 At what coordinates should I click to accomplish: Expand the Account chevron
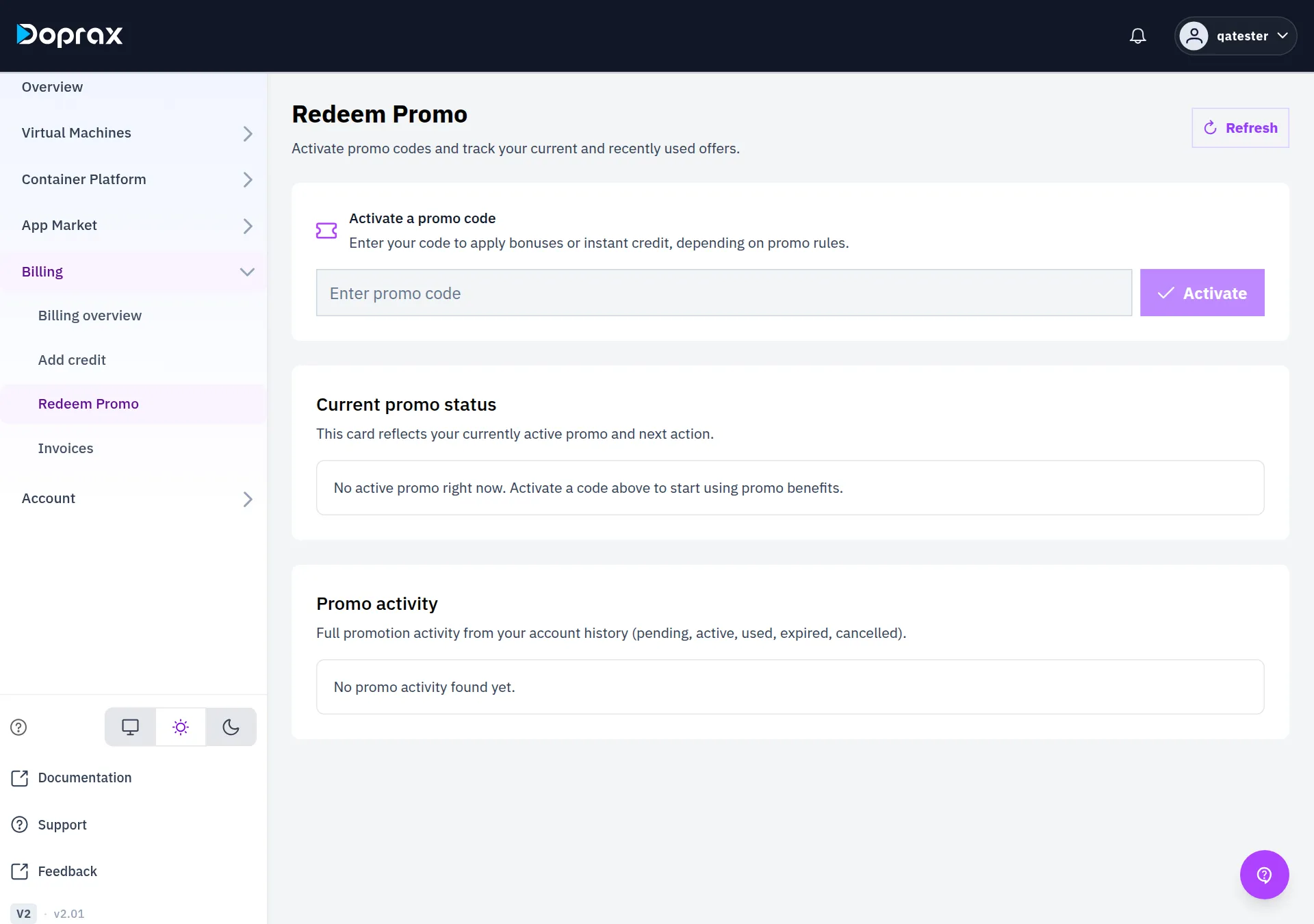(x=248, y=499)
